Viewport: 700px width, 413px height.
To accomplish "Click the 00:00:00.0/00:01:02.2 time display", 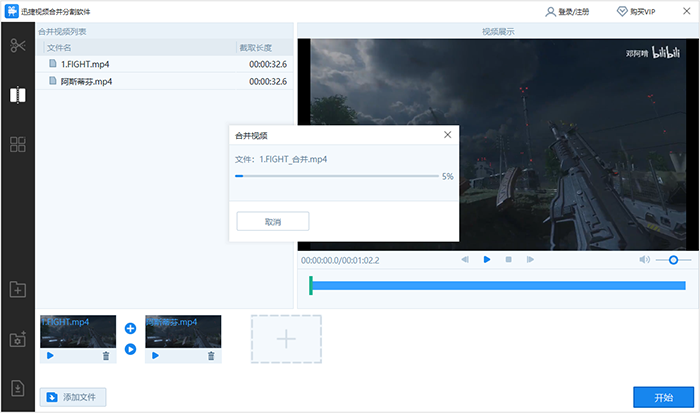I will [x=340, y=260].
